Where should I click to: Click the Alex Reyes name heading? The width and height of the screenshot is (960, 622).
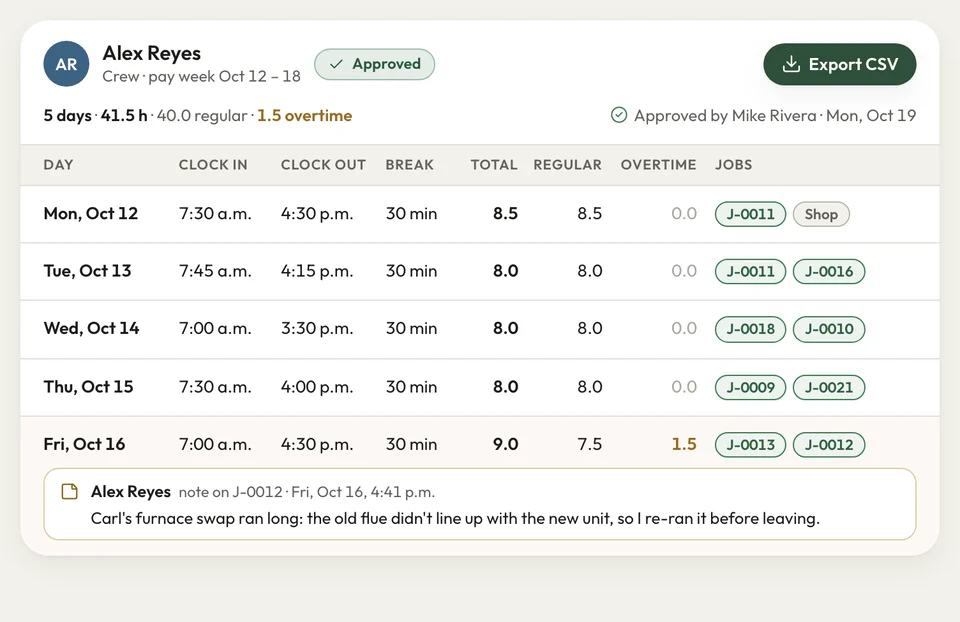click(151, 53)
